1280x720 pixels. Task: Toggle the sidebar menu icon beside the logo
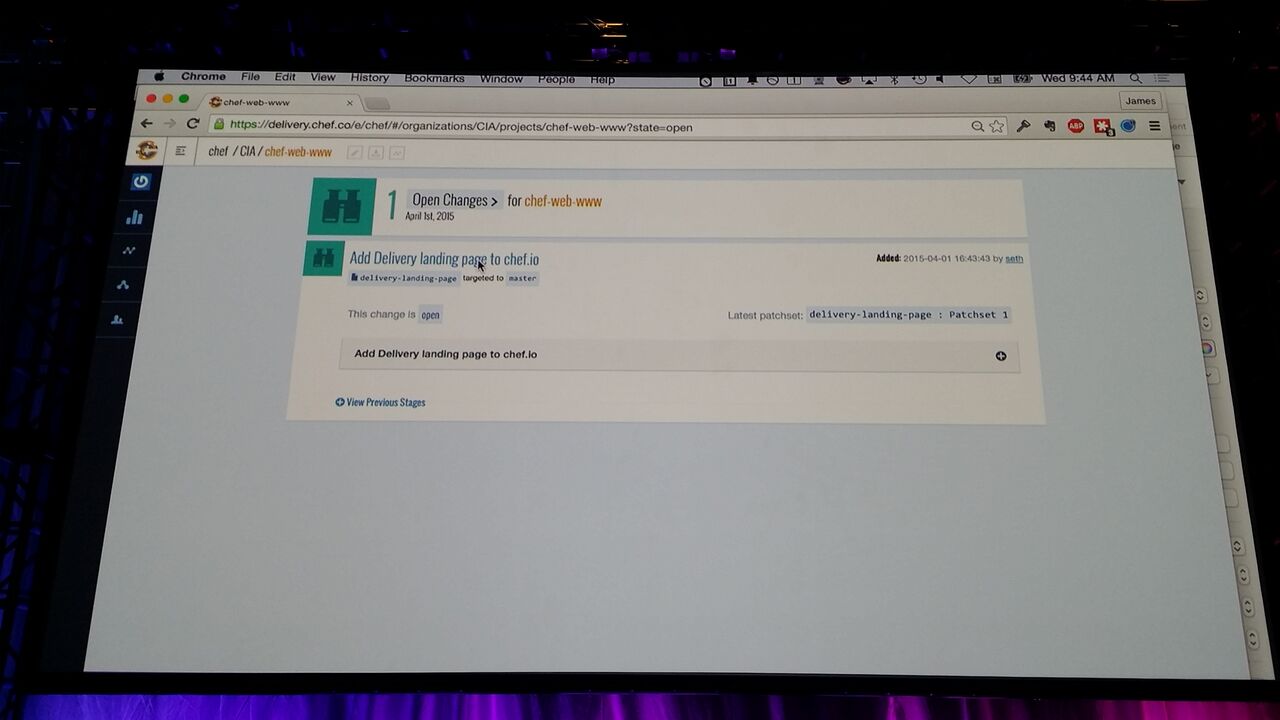[x=181, y=151]
